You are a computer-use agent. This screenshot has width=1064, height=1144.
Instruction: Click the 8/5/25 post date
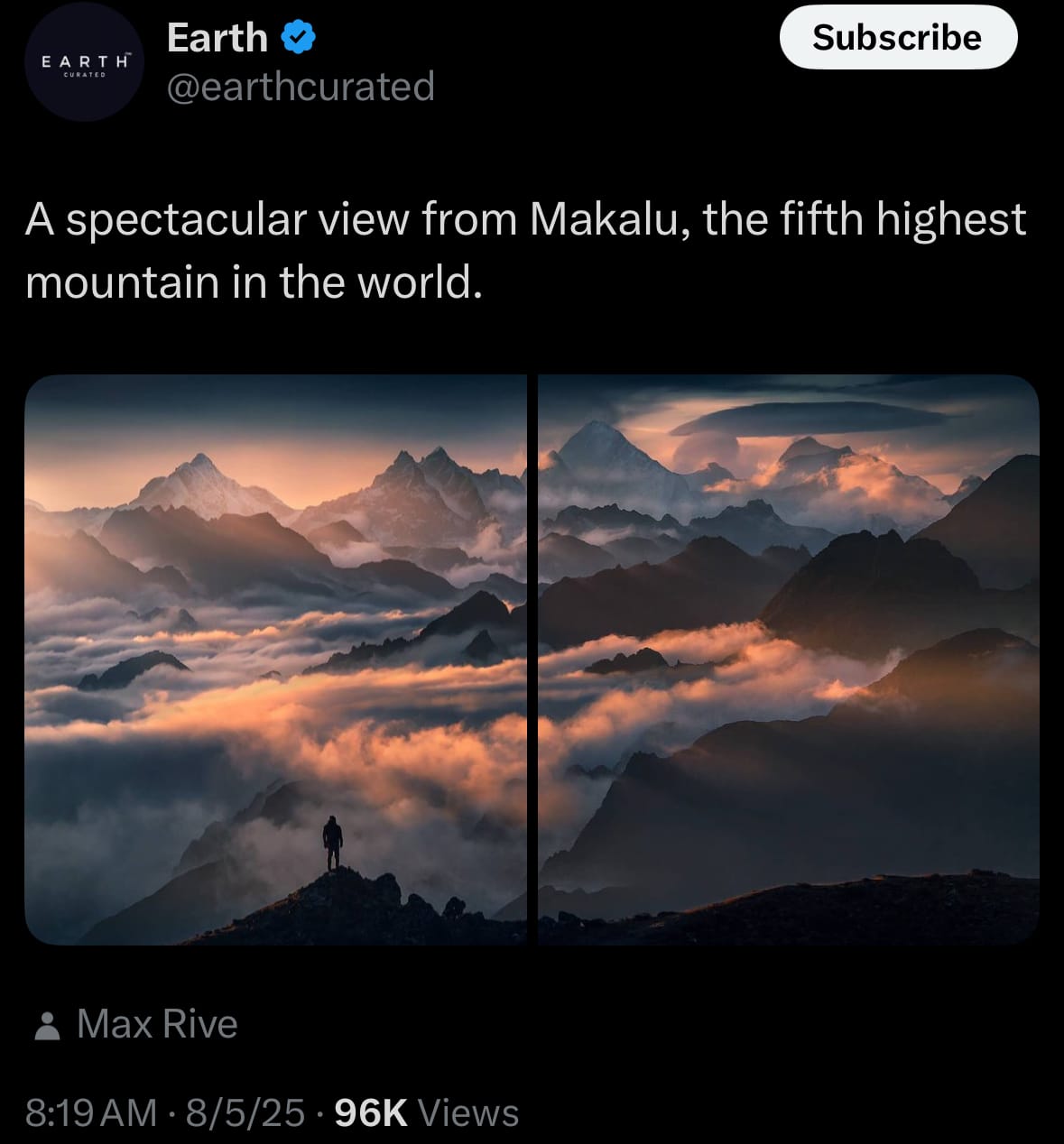[245, 1112]
